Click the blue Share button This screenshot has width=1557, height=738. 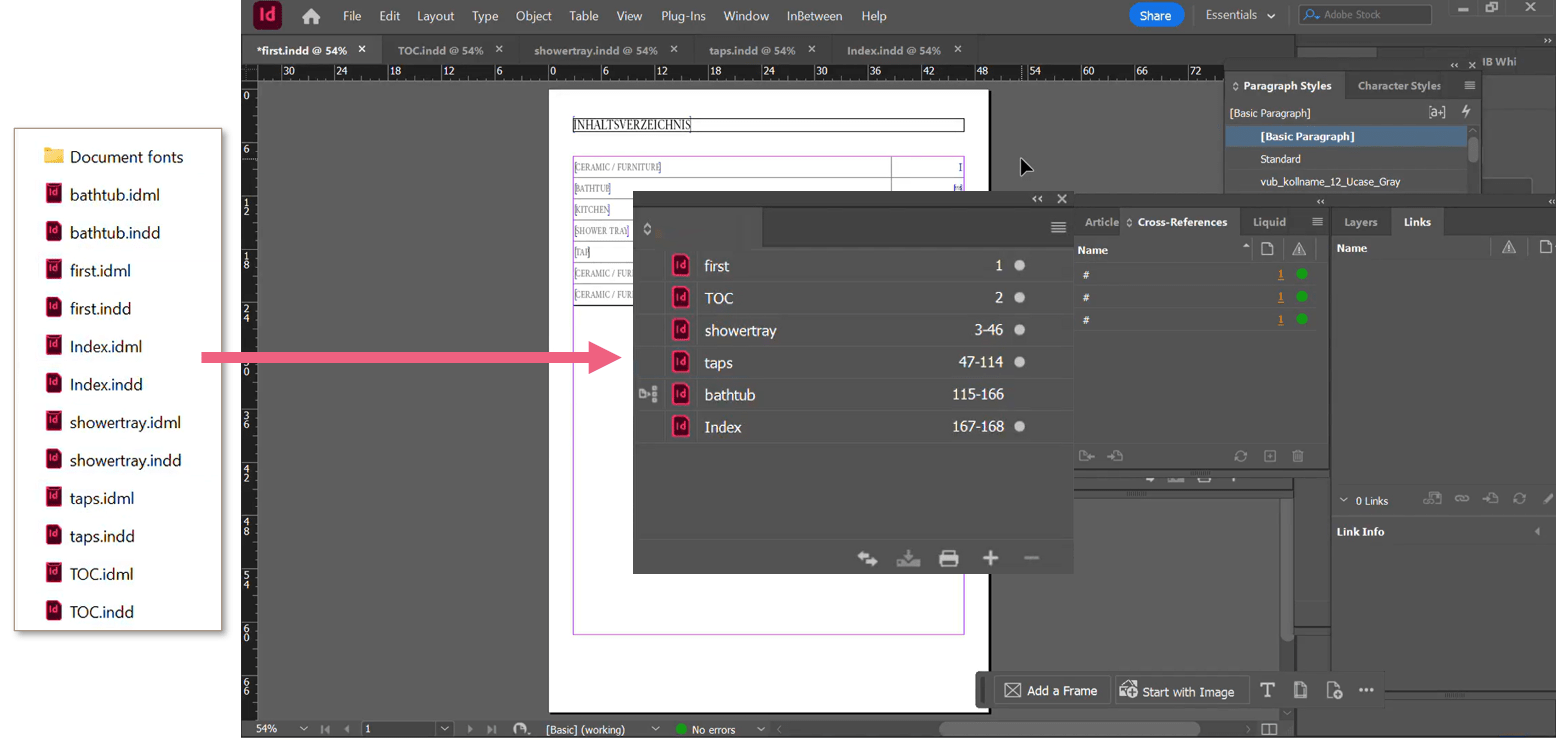[x=1155, y=16]
